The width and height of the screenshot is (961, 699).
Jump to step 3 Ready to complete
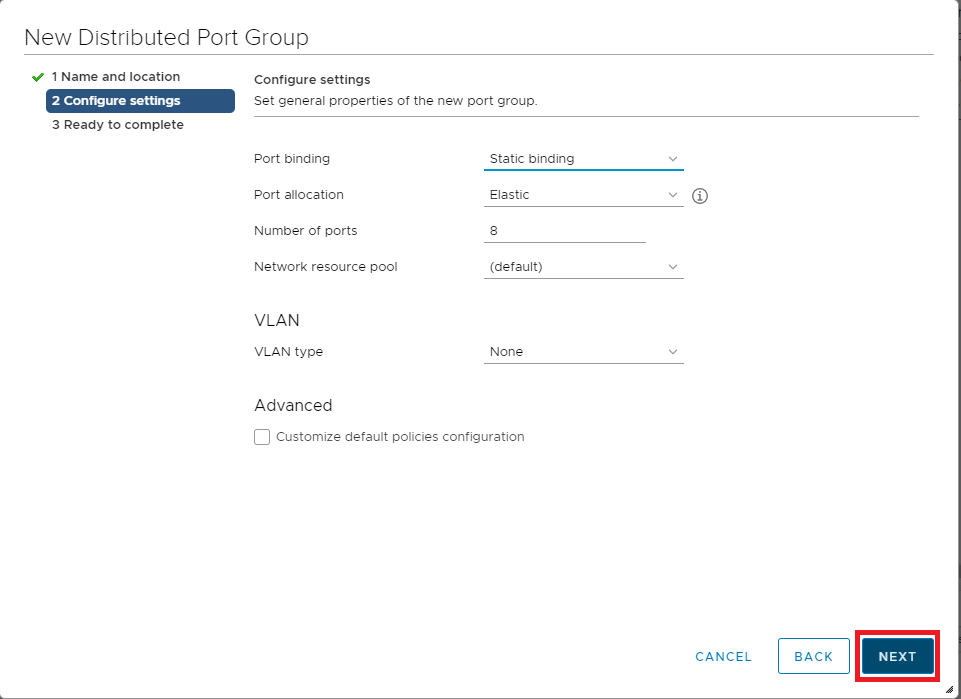point(118,125)
